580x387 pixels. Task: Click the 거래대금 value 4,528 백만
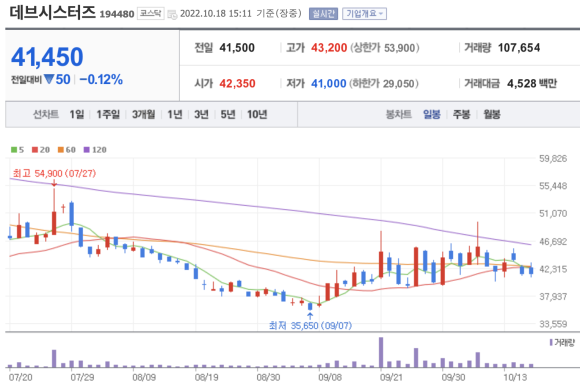(x=532, y=84)
